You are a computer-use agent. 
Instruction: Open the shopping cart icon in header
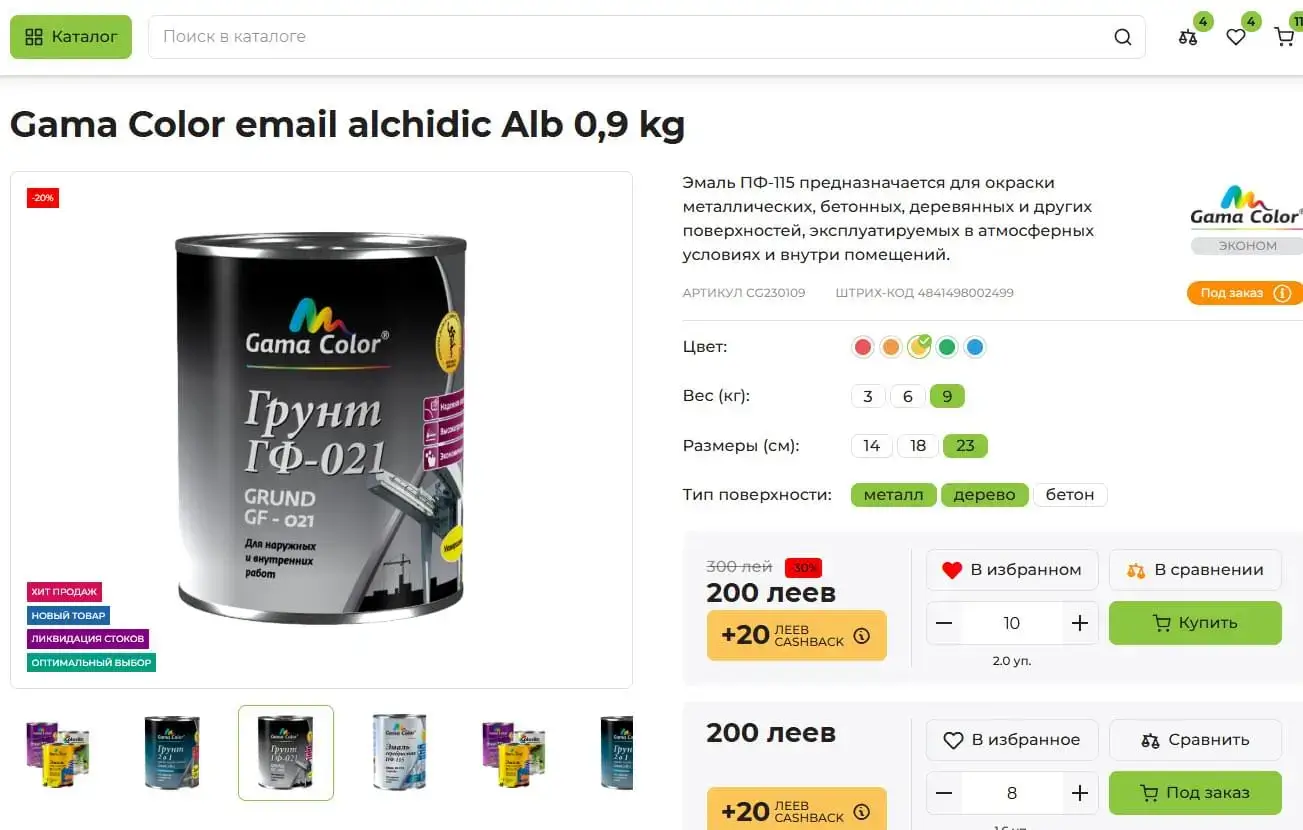click(x=1284, y=37)
